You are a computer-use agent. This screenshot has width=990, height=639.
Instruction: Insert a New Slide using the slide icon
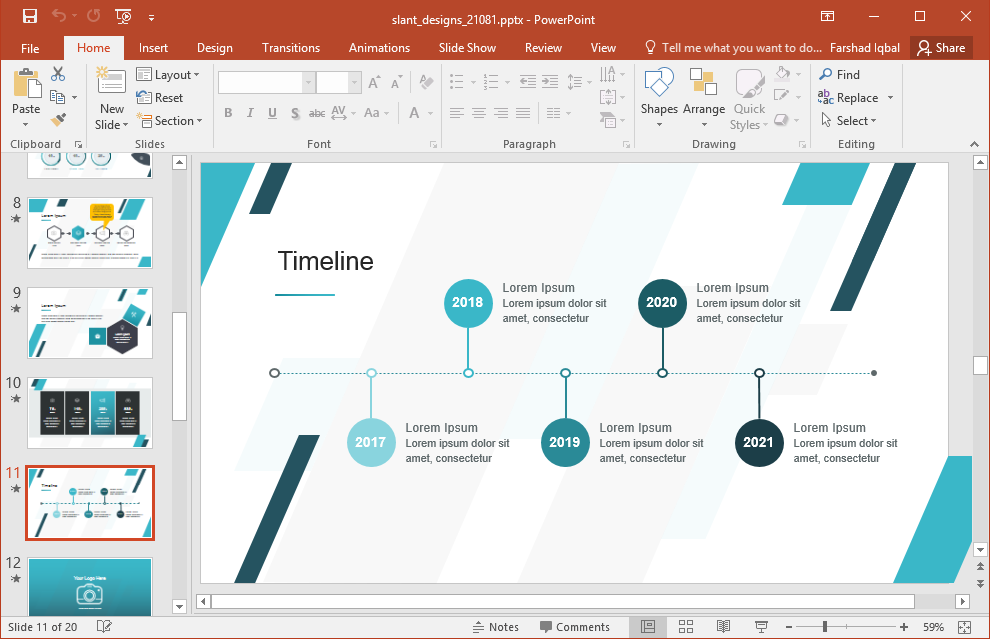click(111, 82)
